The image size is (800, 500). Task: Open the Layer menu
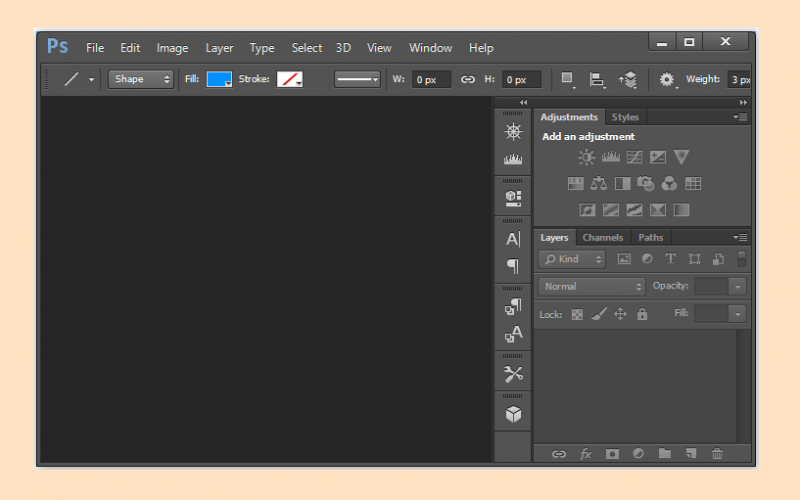click(219, 48)
